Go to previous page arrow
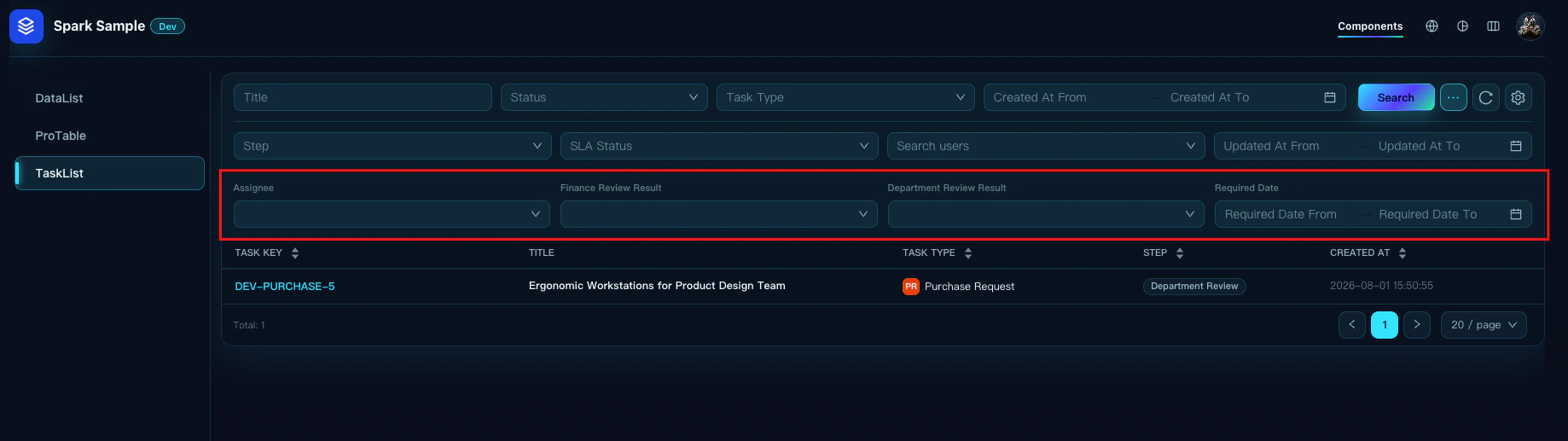Image resolution: width=1568 pixels, height=441 pixels. coord(1351,325)
